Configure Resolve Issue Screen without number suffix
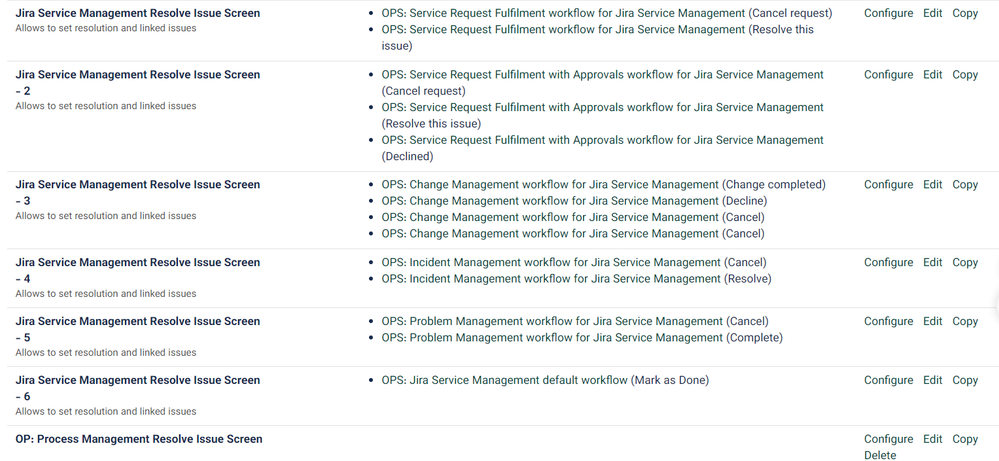The height and width of the screenshot is (461, 999). (888, 13)
